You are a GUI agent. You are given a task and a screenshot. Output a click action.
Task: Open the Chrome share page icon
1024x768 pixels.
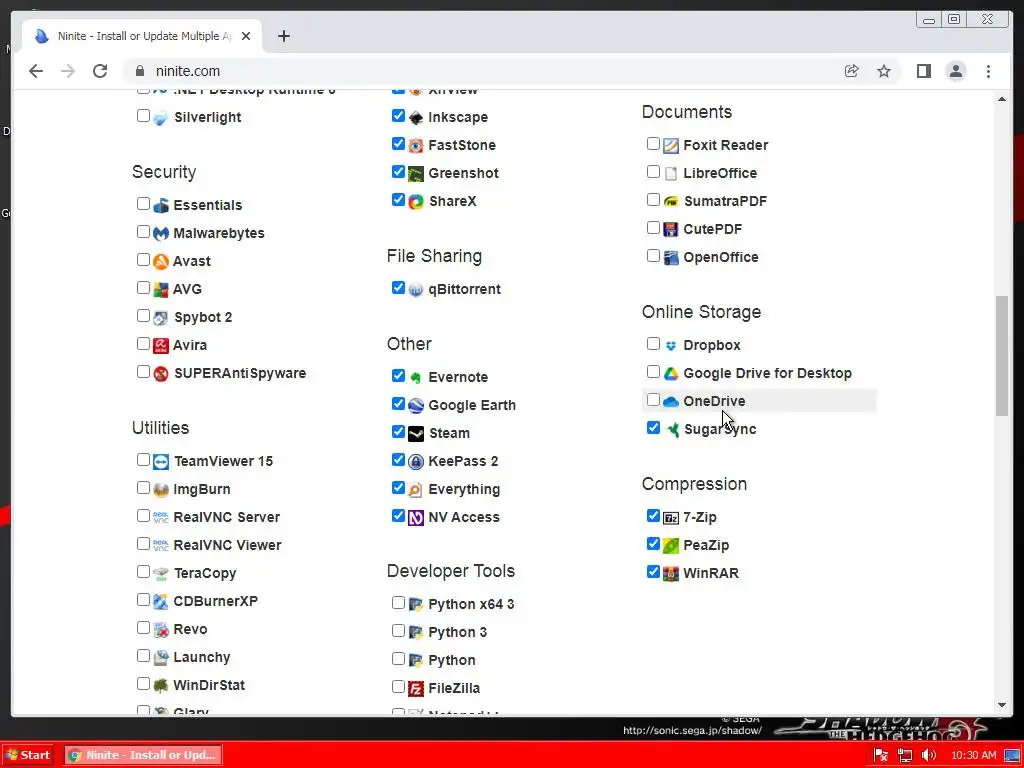point(851,71)
